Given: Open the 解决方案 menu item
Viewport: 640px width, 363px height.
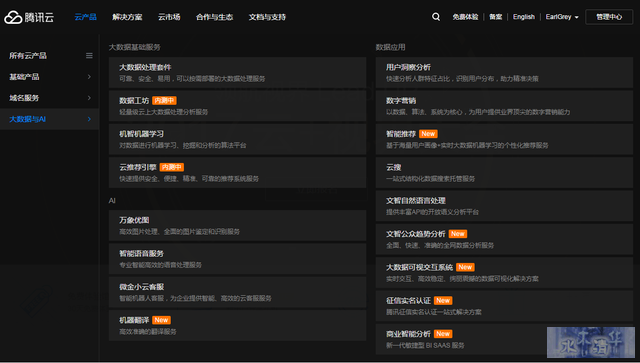Looking at the screenshot, I should [x=127, y=17].
